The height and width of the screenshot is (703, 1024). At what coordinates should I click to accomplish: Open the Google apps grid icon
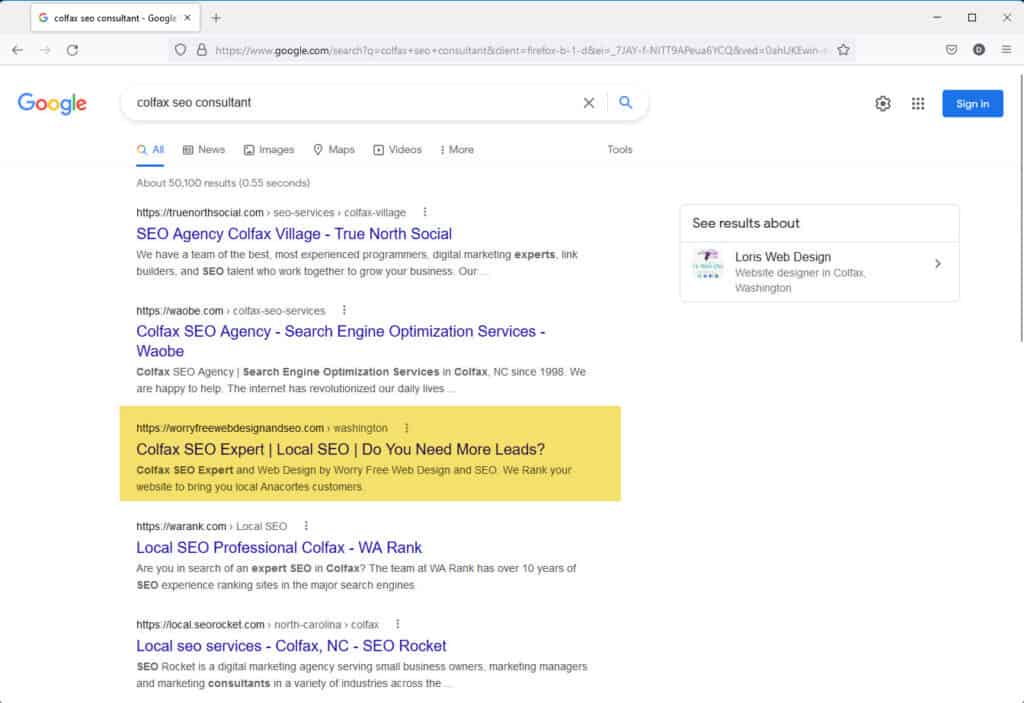click(918, 103)
